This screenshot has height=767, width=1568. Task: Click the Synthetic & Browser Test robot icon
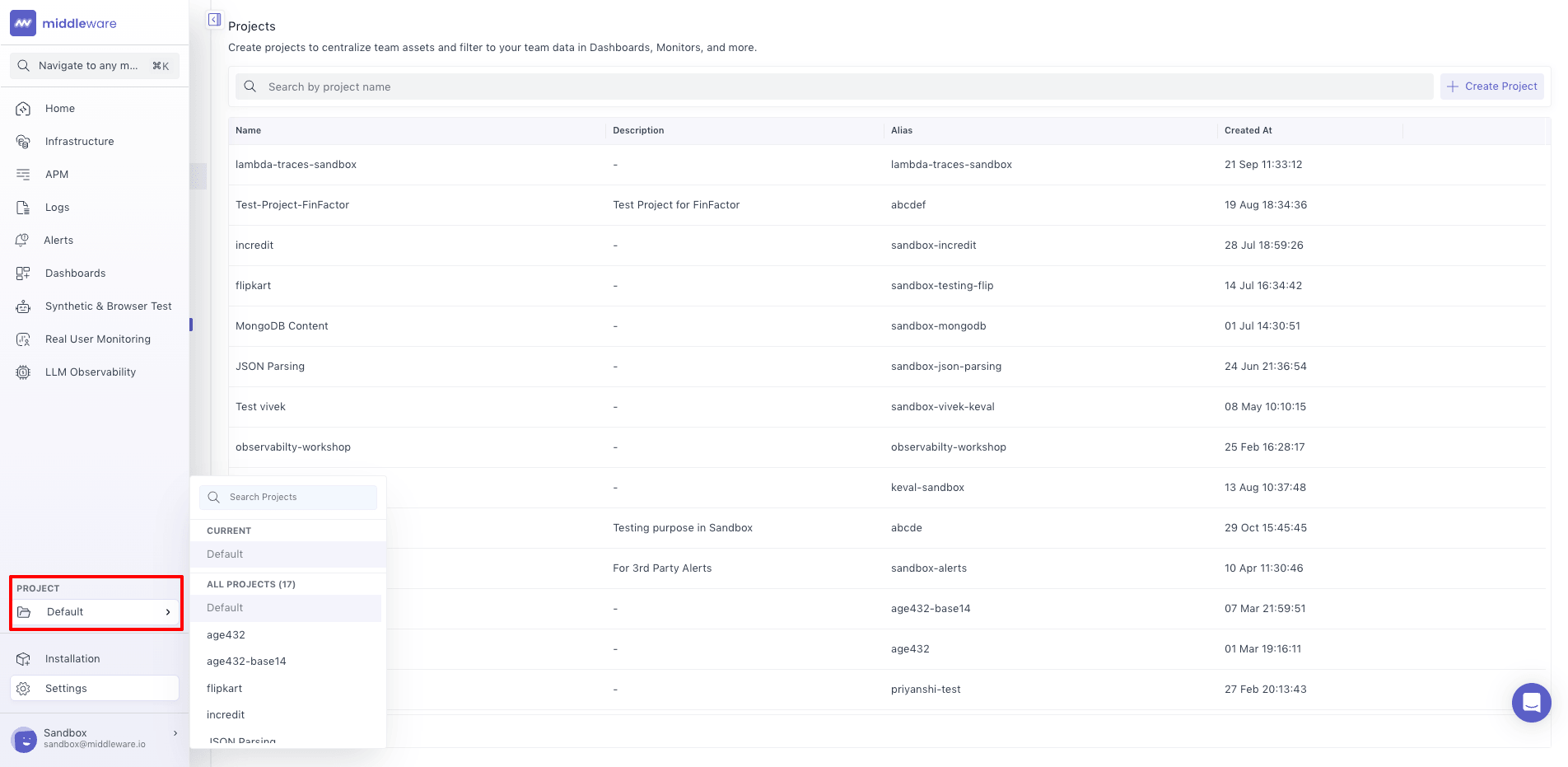(23, 306)
